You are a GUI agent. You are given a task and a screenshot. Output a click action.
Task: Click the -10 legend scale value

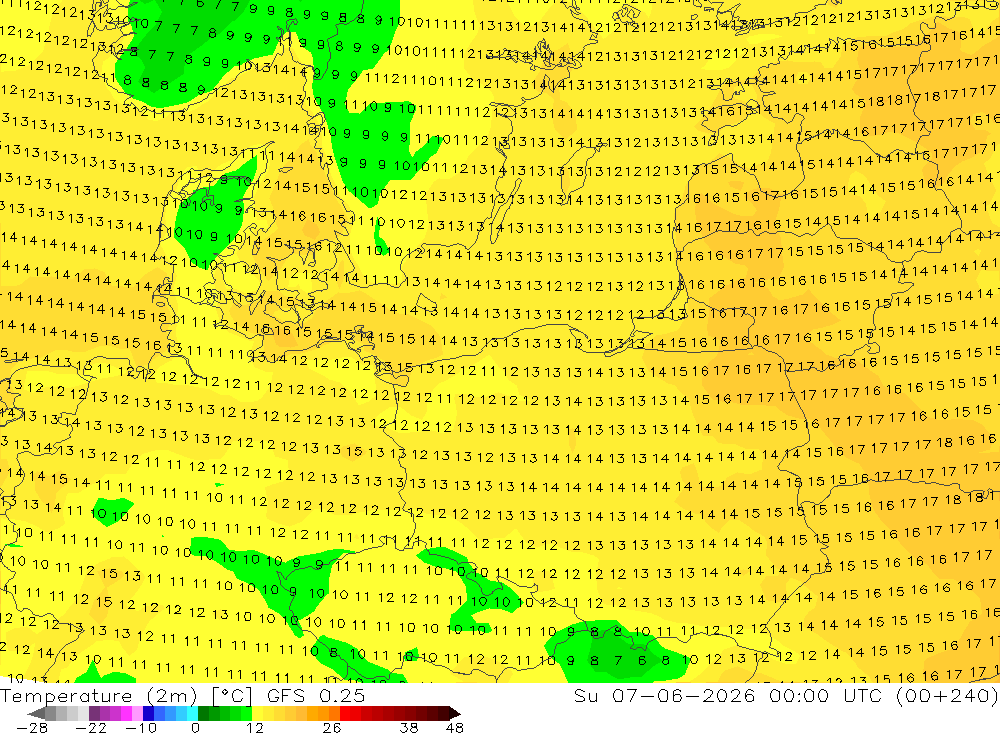pyautogui.click(x=141, y=727)
